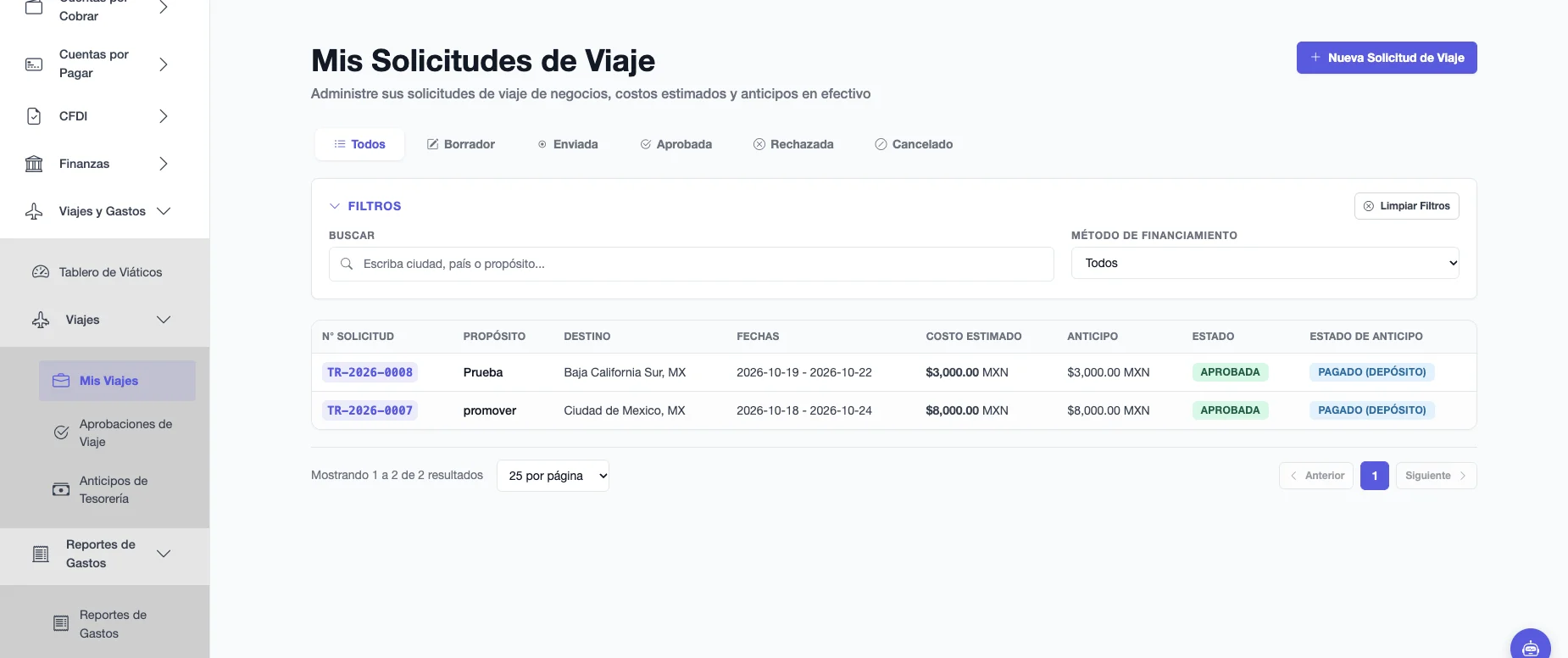This screenshot has height=658, width=1568.
Task: Open travel request TR-2026-0007
Action: 370,410
